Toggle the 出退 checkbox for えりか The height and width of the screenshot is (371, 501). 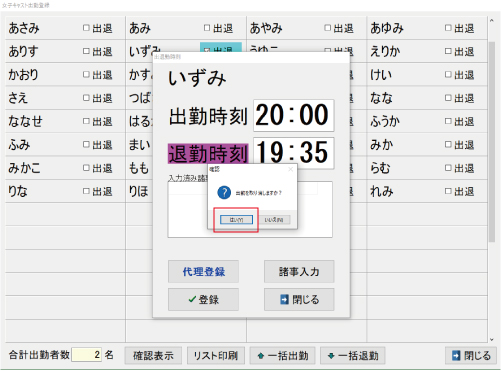click(448, 51)
